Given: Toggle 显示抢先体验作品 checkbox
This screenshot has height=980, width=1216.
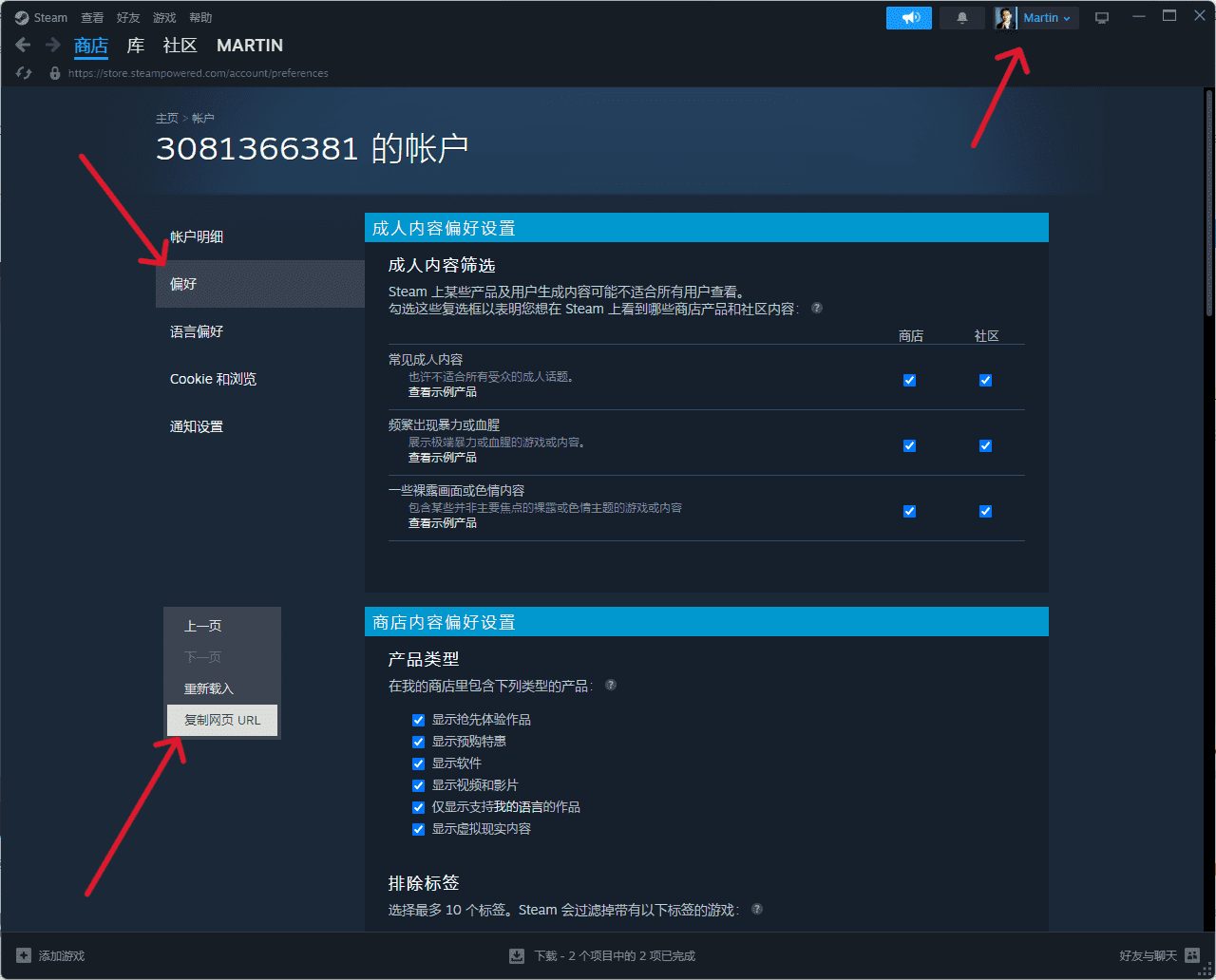Looking at the screenshot, I should point(418,720).
